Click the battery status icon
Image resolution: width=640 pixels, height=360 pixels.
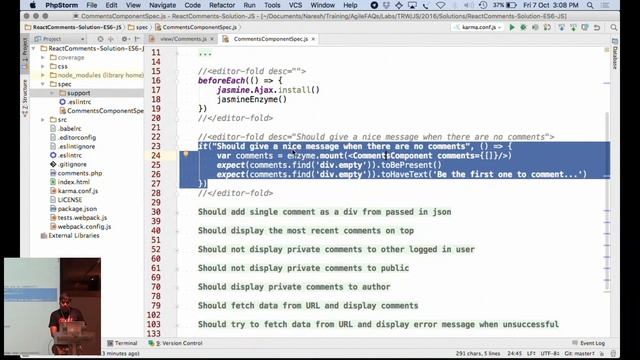[x=511, y=5]
